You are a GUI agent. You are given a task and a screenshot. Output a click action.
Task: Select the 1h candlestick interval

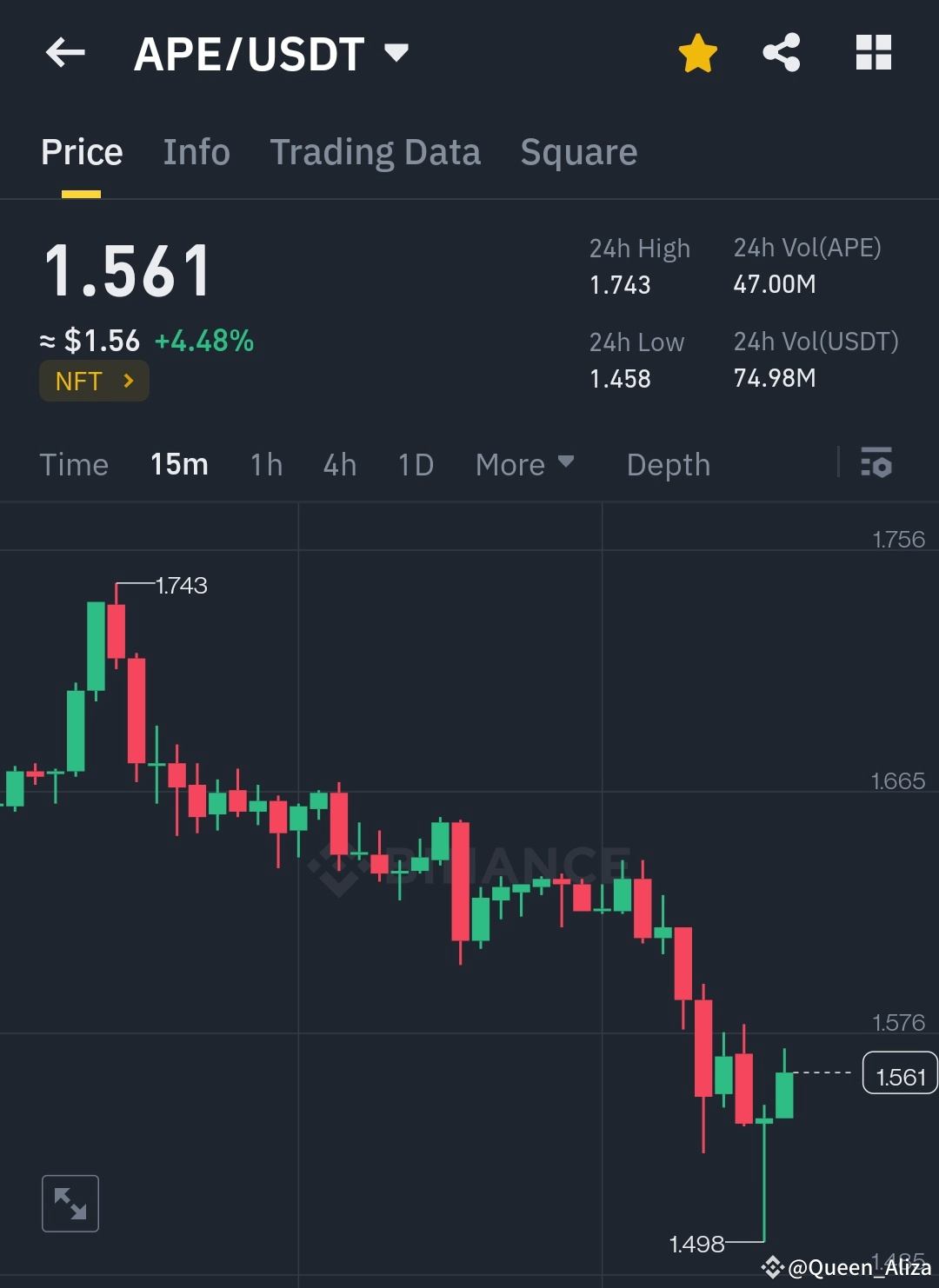265,465
